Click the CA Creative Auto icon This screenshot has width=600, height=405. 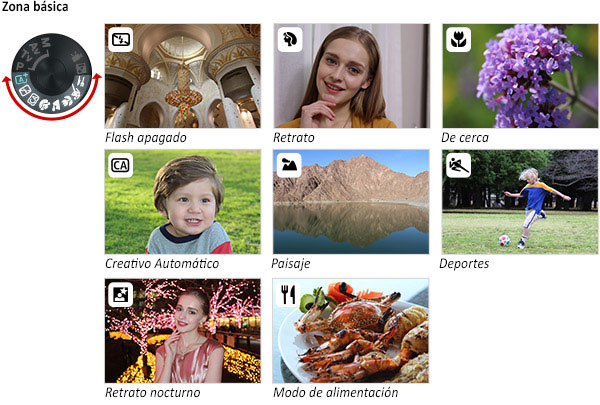click(121, 165)
